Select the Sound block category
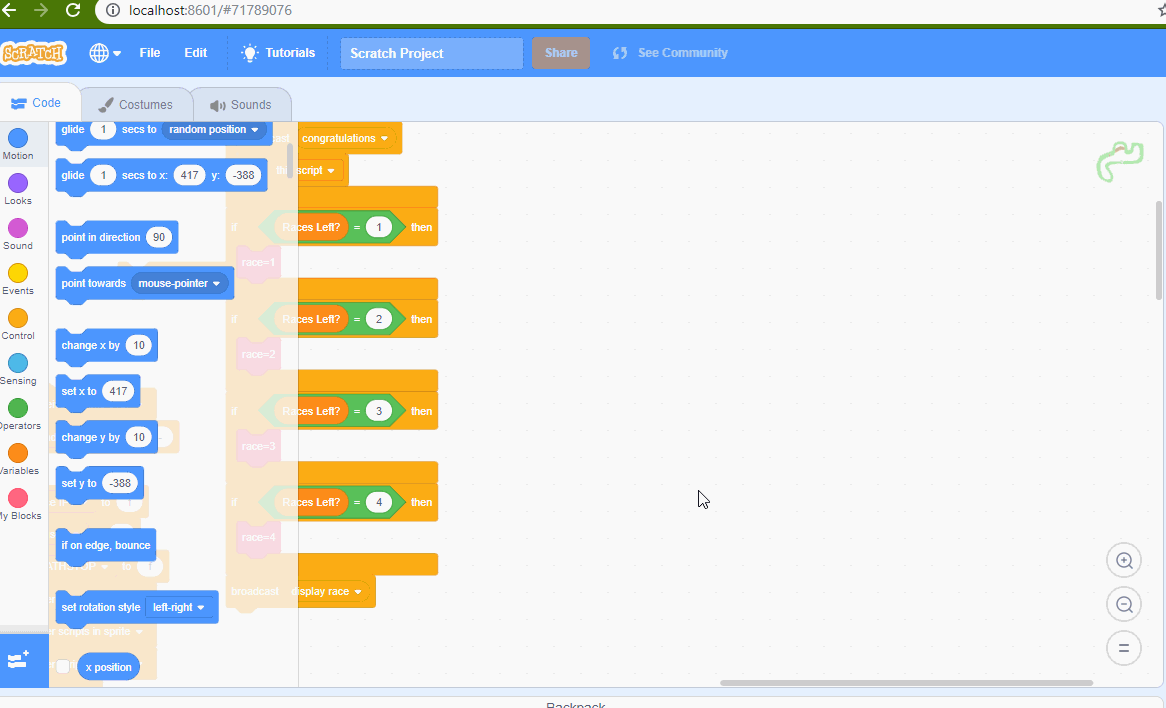Viewport: 1166px width, 708px height. [18, 234]
